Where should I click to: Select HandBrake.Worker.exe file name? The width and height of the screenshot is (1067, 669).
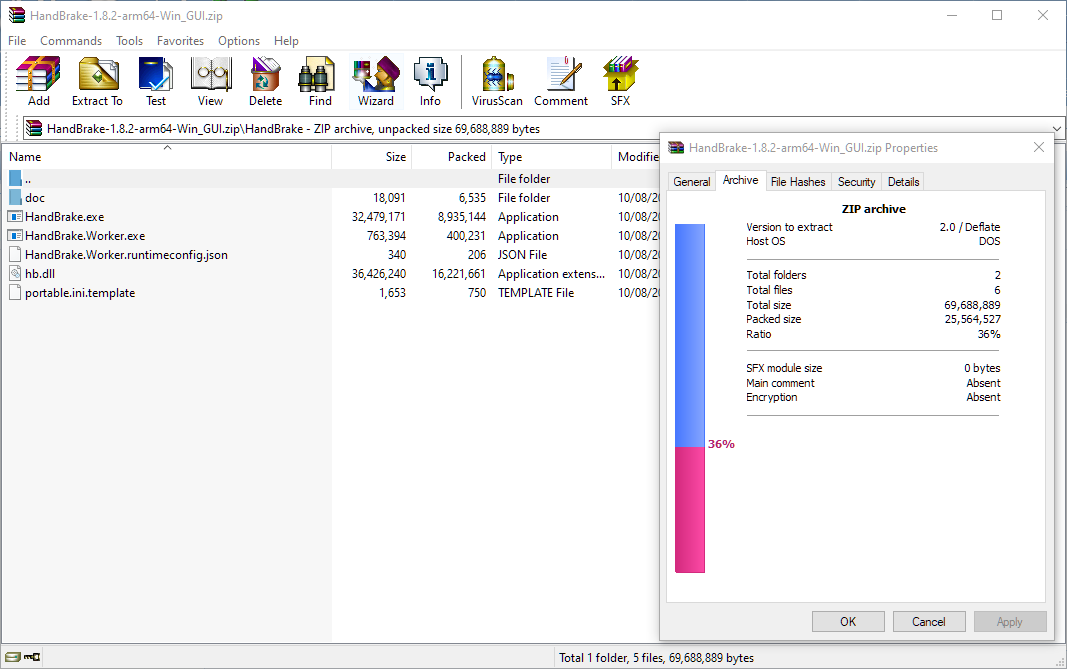pos(85,236)
